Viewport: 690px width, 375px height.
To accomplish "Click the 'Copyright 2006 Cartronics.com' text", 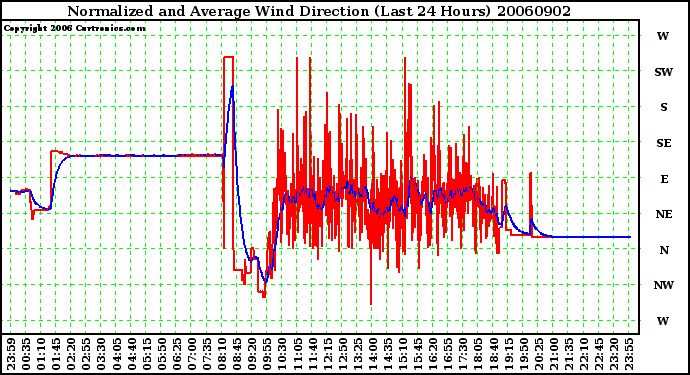I will pyautogui.click(x=75, y=29).
